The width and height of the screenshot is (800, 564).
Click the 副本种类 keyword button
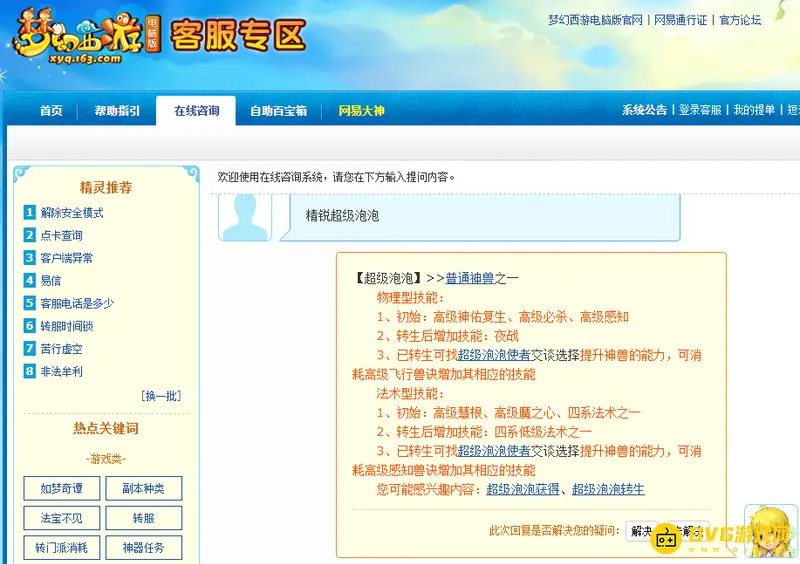pyautogui.click(x=143, y=488)
